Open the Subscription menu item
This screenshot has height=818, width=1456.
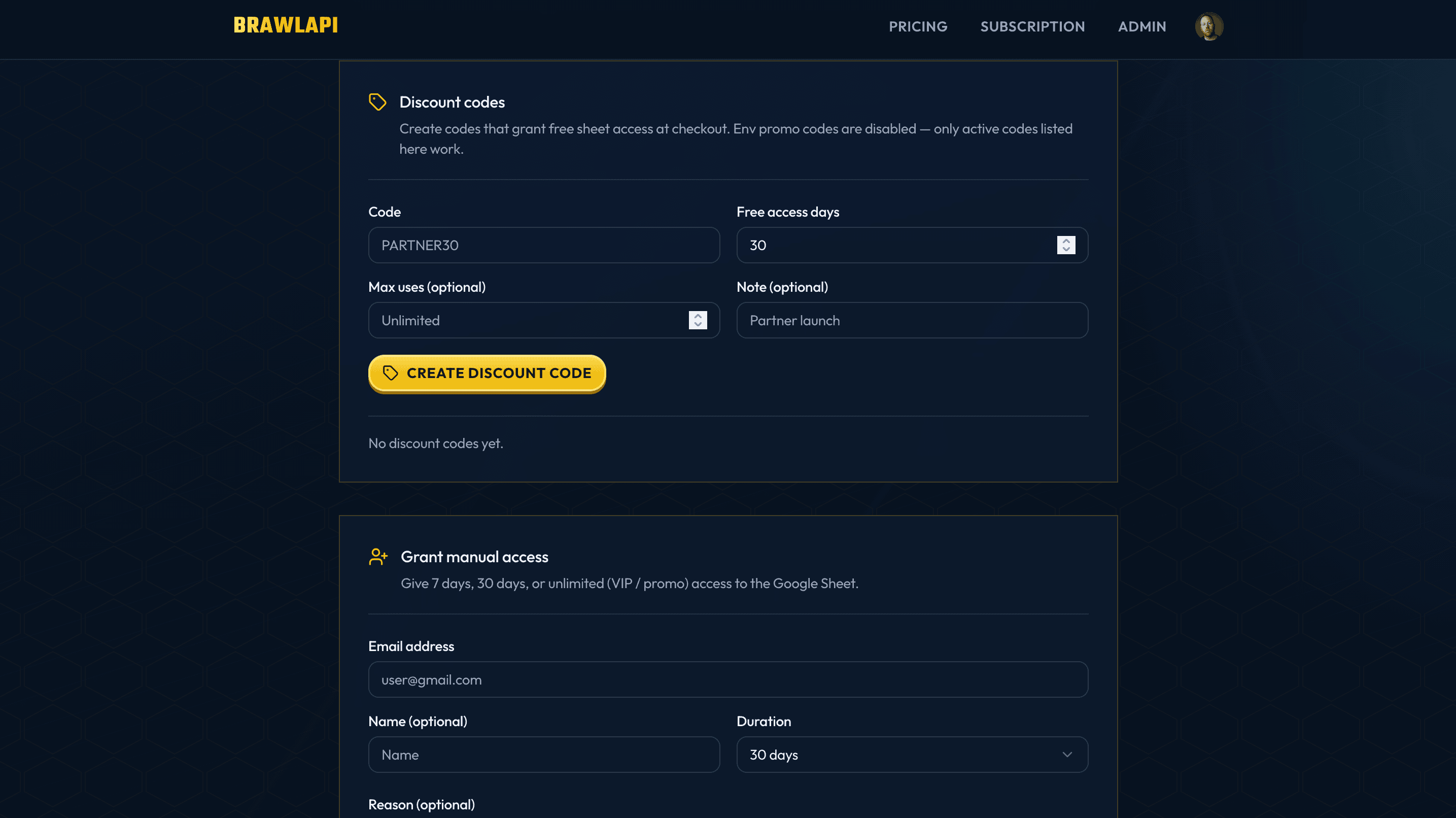1033,26
